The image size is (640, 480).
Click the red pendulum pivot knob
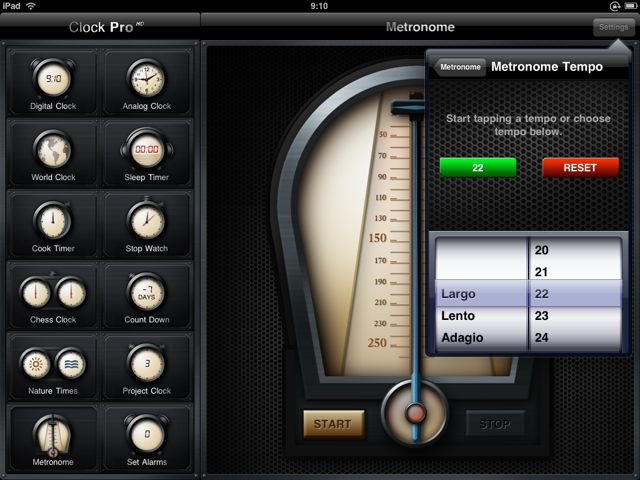pyautogui.click(x=416, y=413)
